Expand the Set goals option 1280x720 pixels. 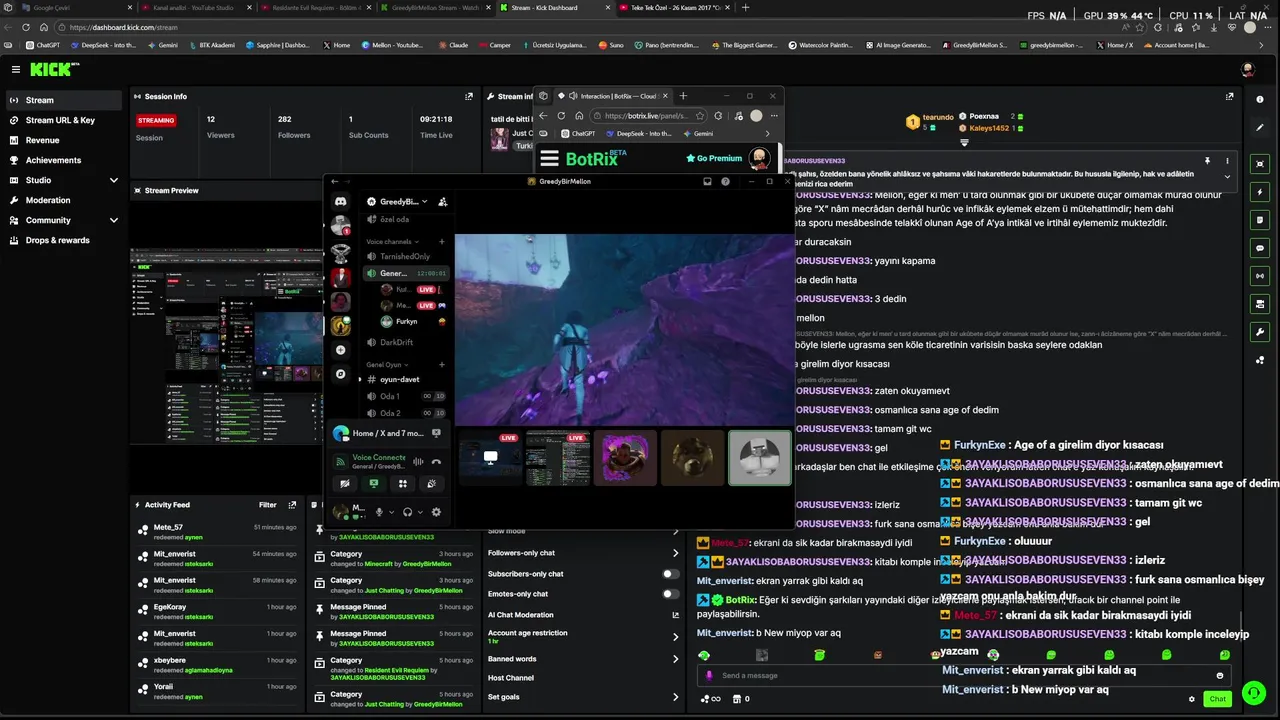click(x=675, y=697)
